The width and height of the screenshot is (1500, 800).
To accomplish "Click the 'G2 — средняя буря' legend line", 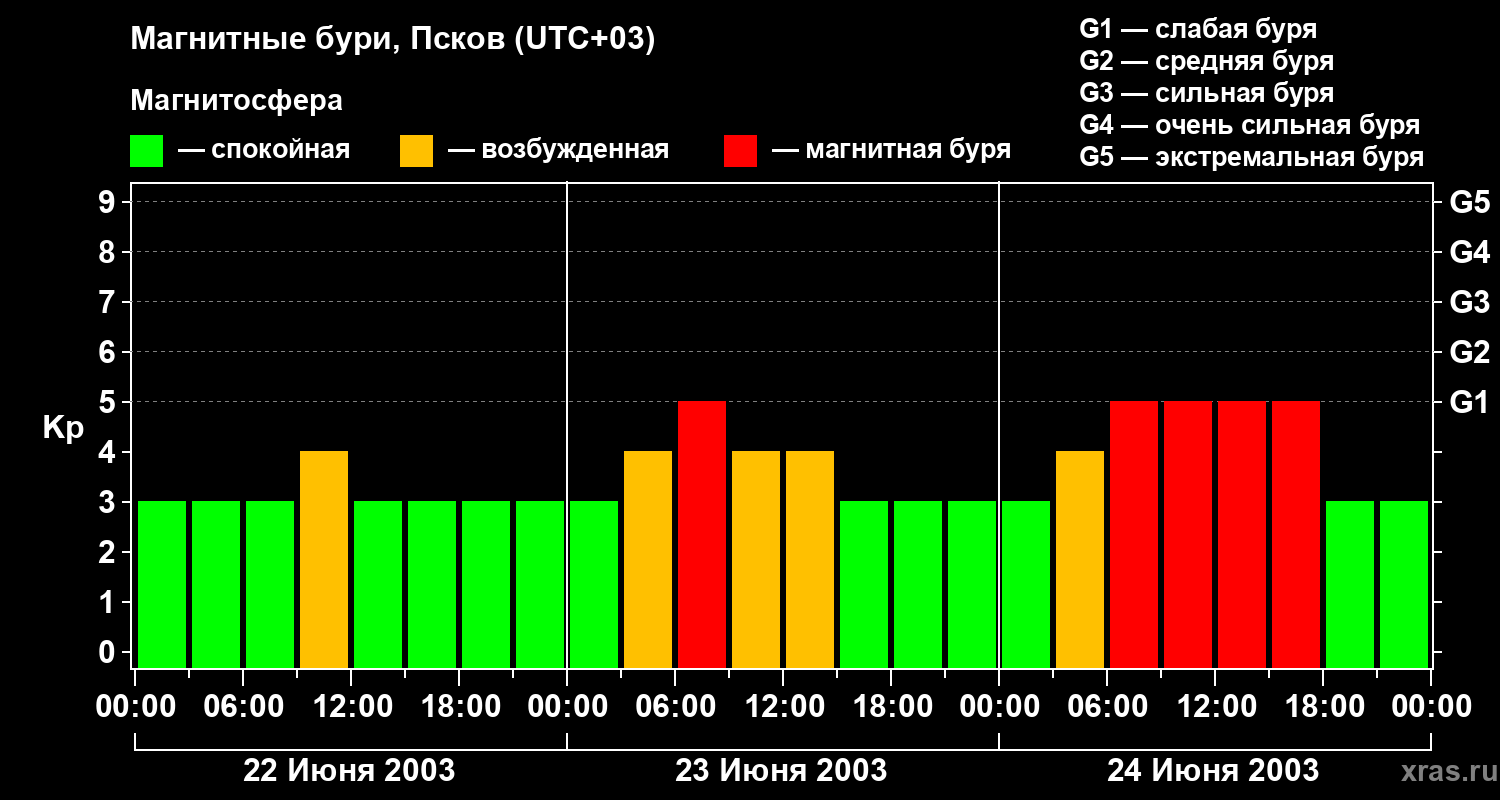I will click(1207, 61).
